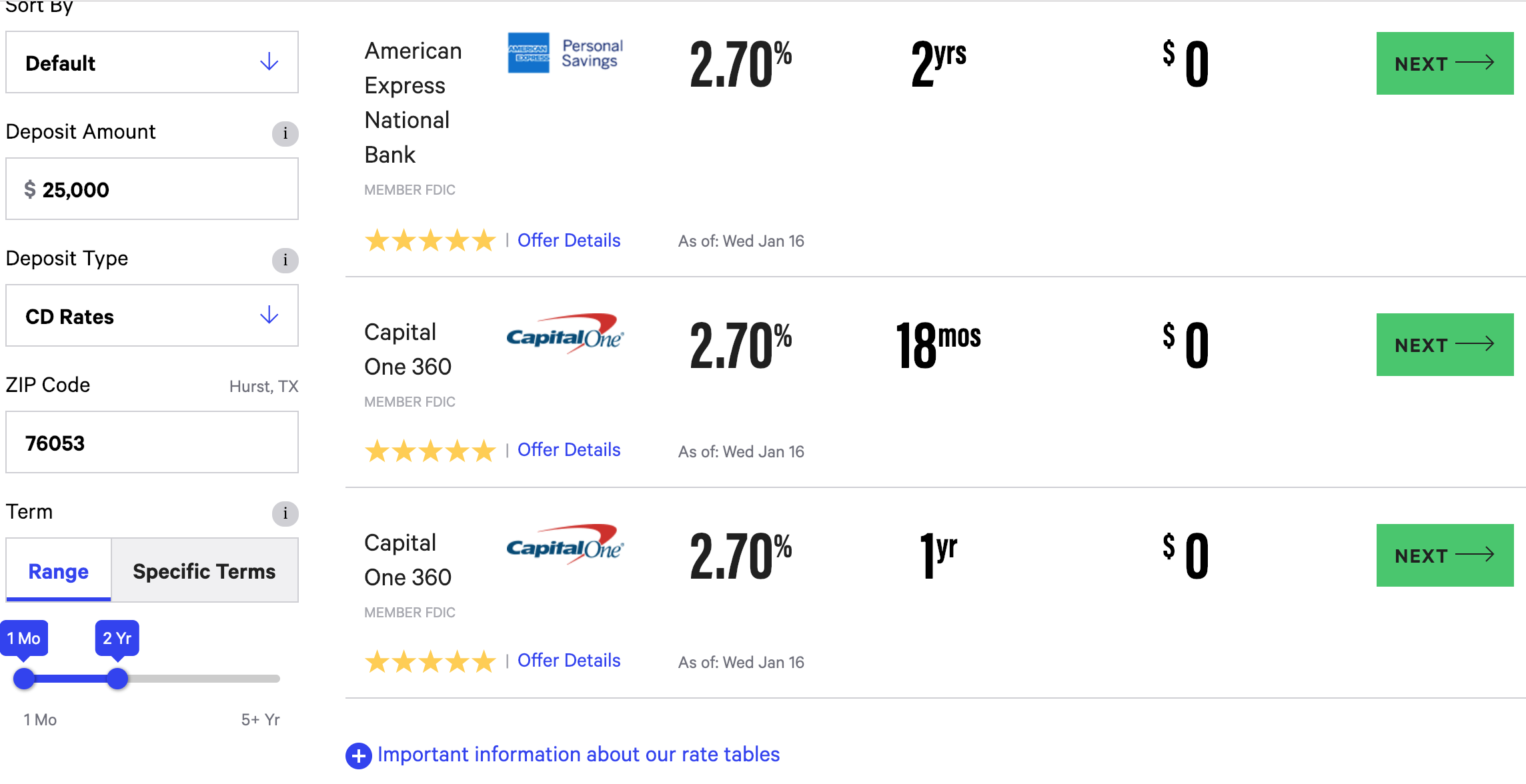This screenshot has width=1526, height=784.
Task: Click NEXT for American Express 2-year CD
Action: (x=1445, y=63)
